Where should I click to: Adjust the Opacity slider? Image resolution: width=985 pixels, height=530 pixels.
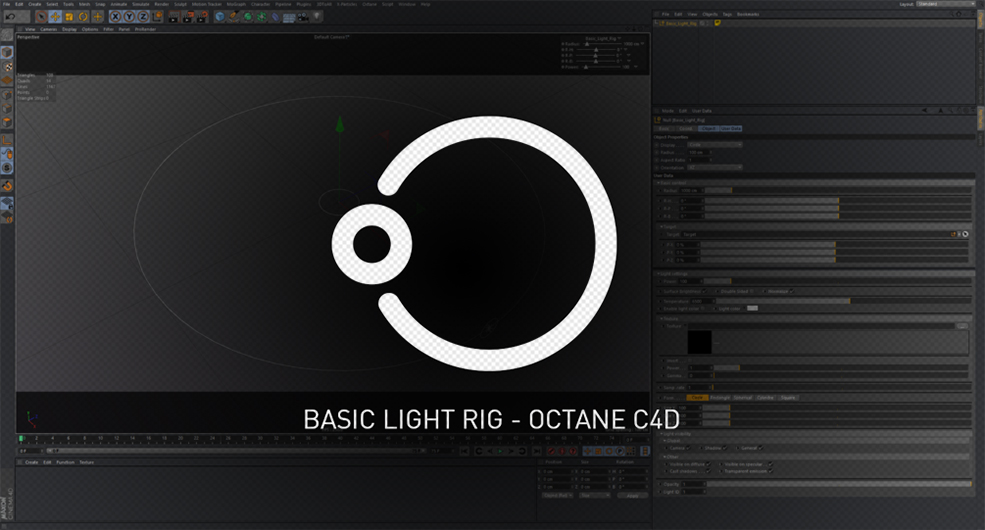point(839,484)
